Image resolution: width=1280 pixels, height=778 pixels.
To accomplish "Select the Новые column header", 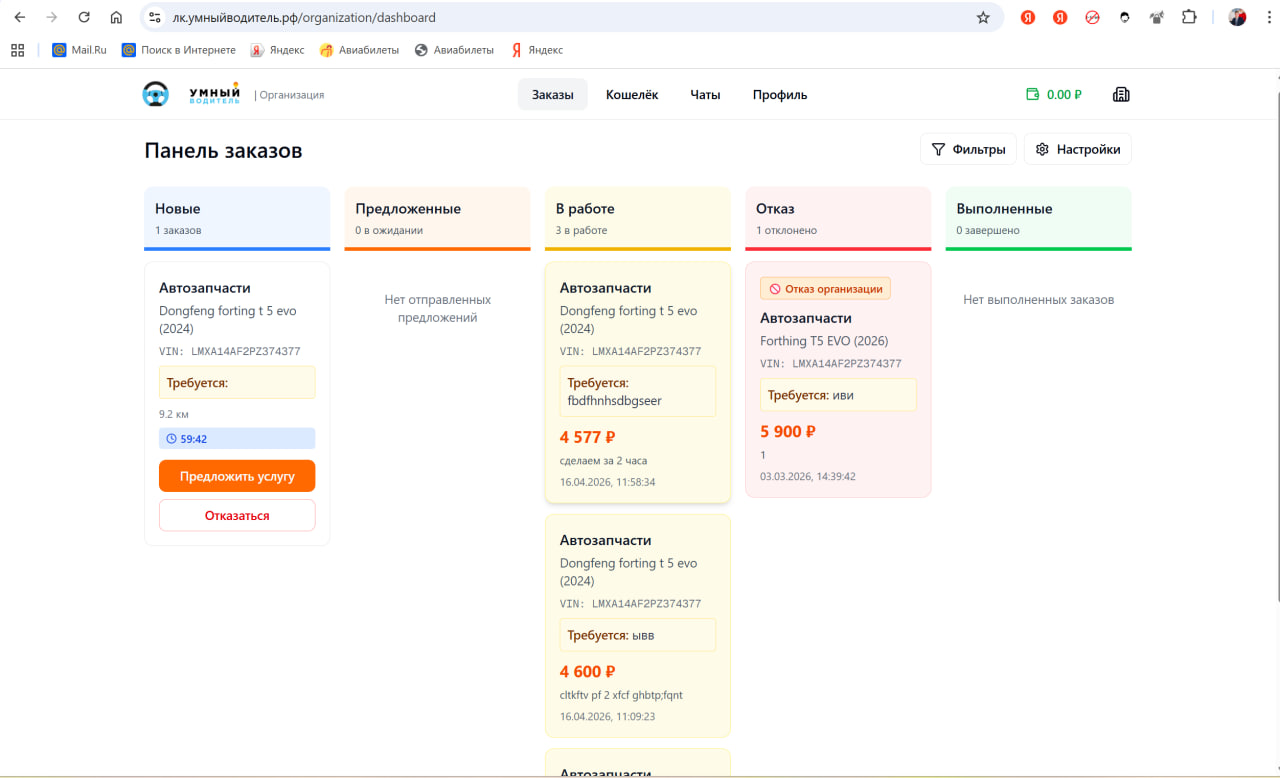I will tap(237, 218).
